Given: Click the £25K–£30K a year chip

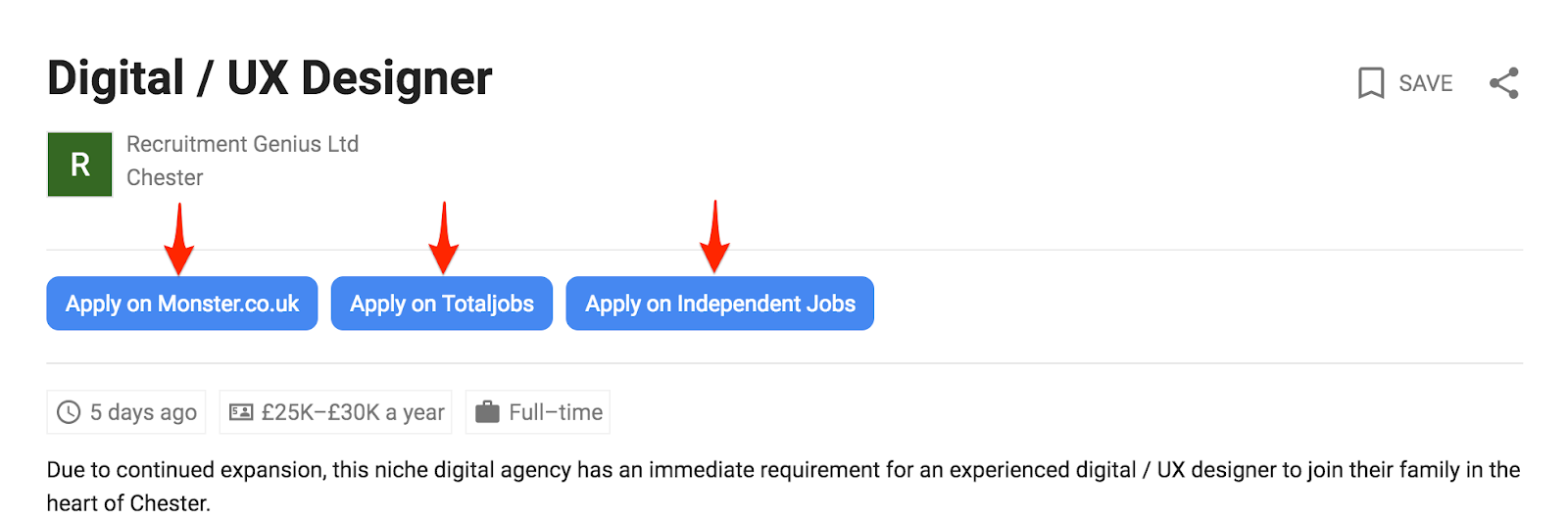Looking at the screenshot, I should tap(336, 412).
